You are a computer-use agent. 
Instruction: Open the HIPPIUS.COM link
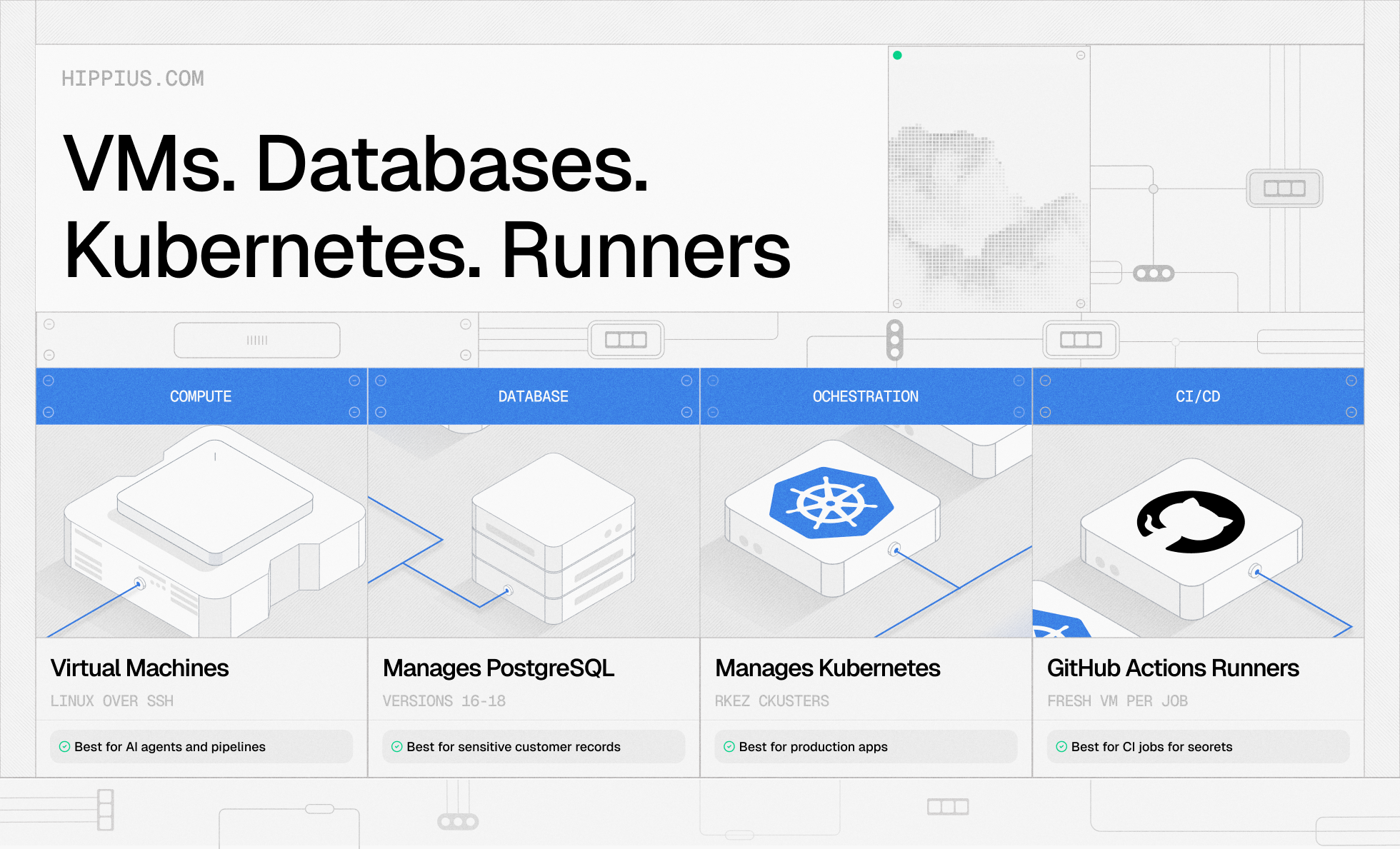(x=133, y=79)
